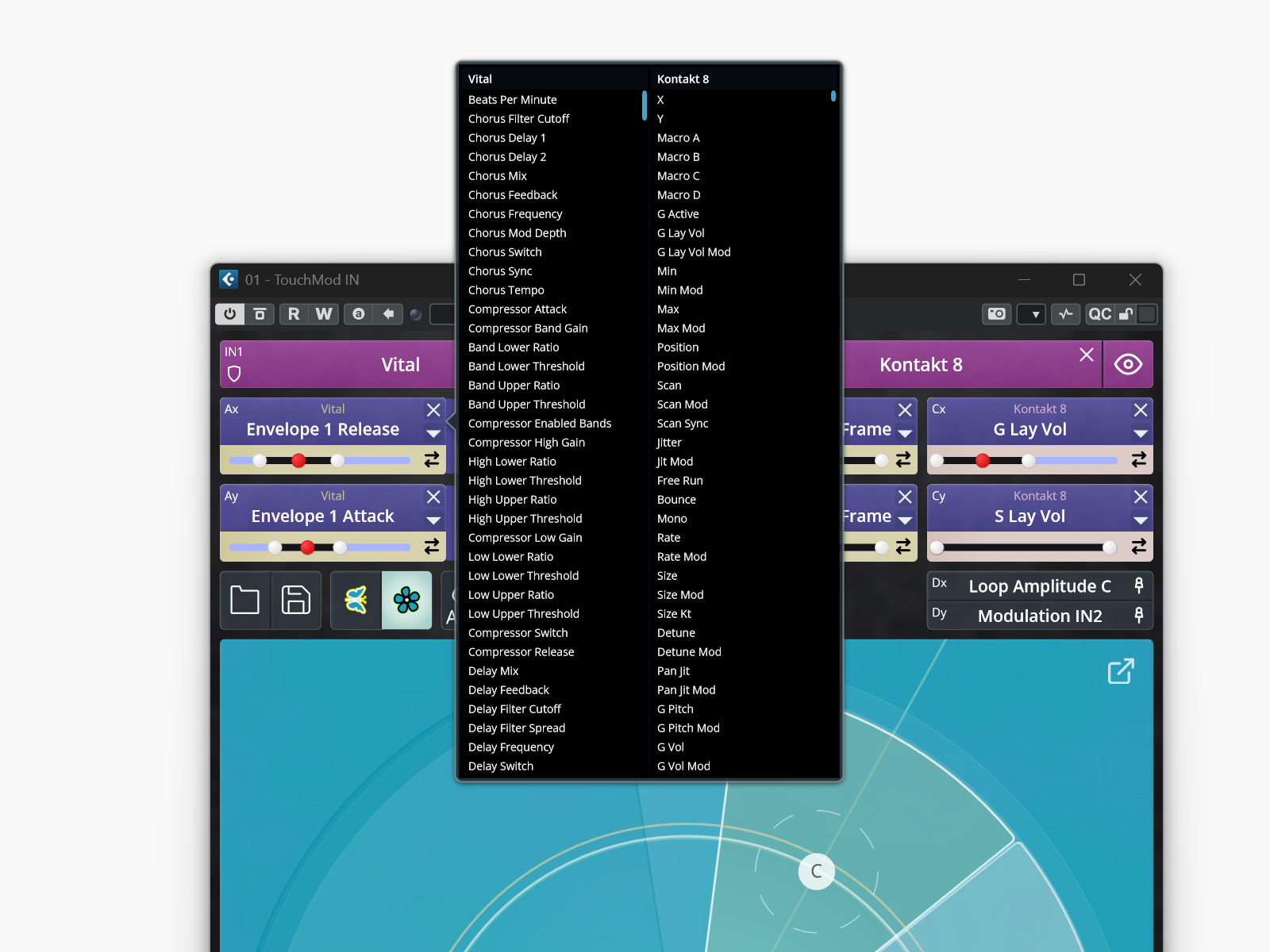Select the blue flower mode icon
The width and height of the screenshot is (1270, 952).
coord(406,600)
